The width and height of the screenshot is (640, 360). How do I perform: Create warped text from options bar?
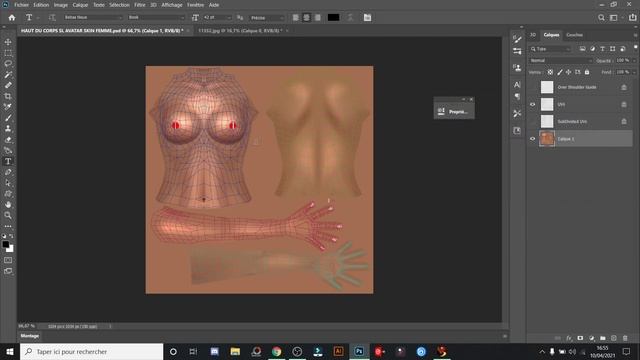pyautogui.click(x=350, y=18)
